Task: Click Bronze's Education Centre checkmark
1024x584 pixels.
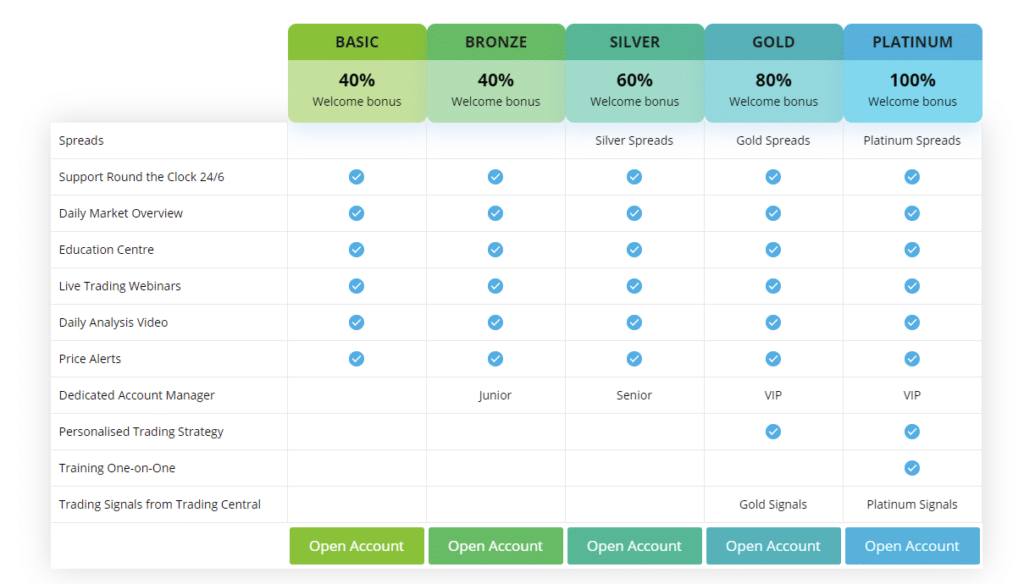Action: (495, 250)
